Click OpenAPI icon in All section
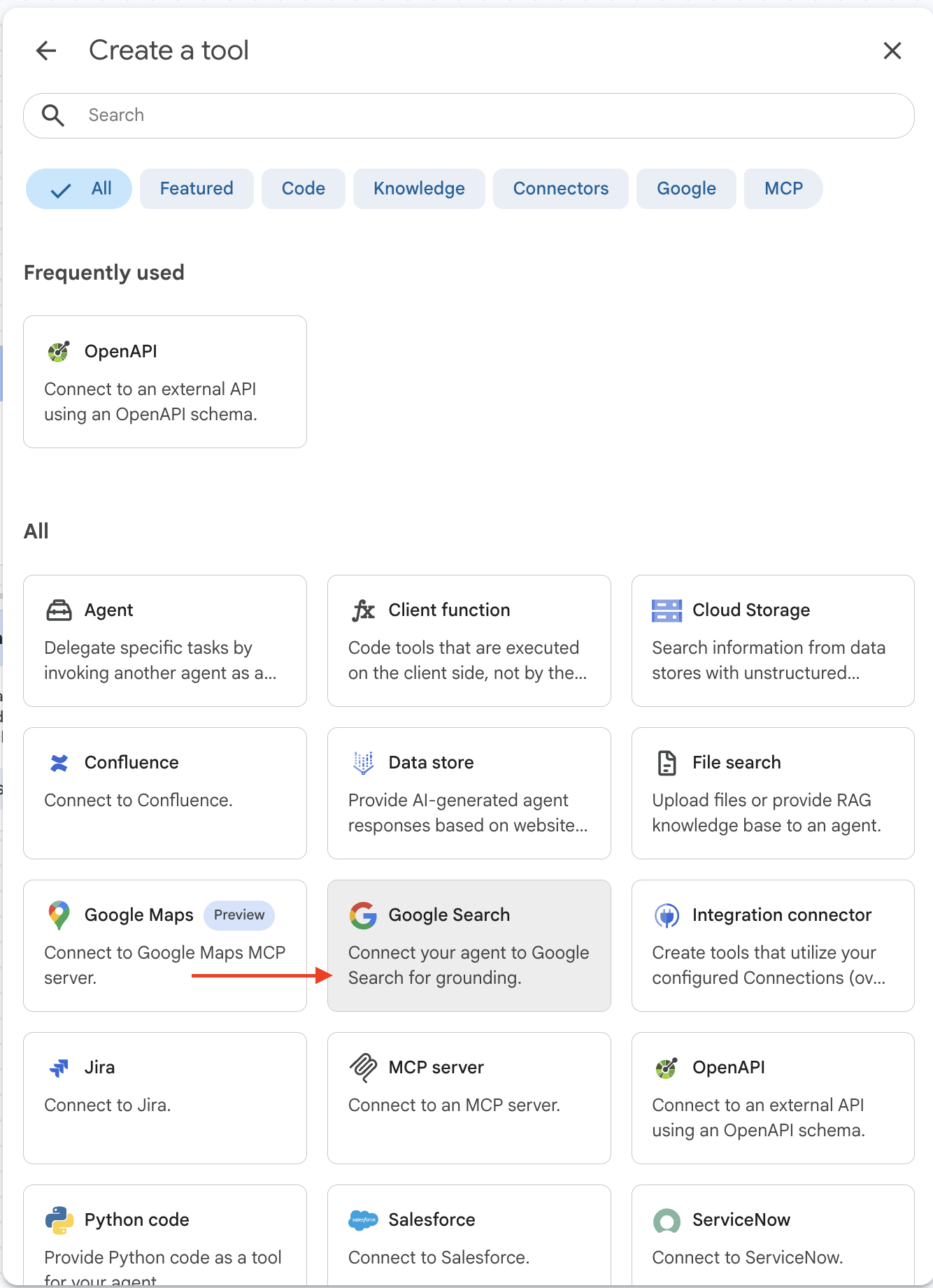This screenshot has height=1288, width=933. tap(667, 1068)
